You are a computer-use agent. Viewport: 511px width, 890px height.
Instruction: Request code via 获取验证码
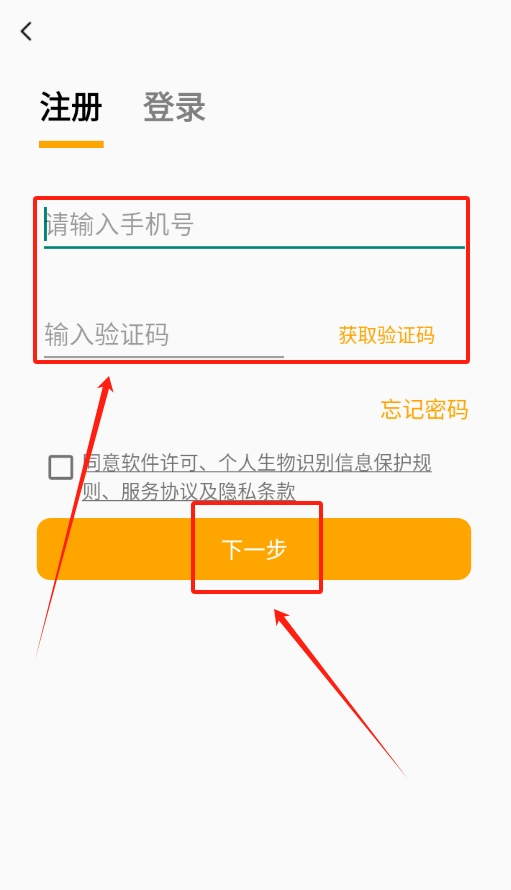[x=387, y=335]
